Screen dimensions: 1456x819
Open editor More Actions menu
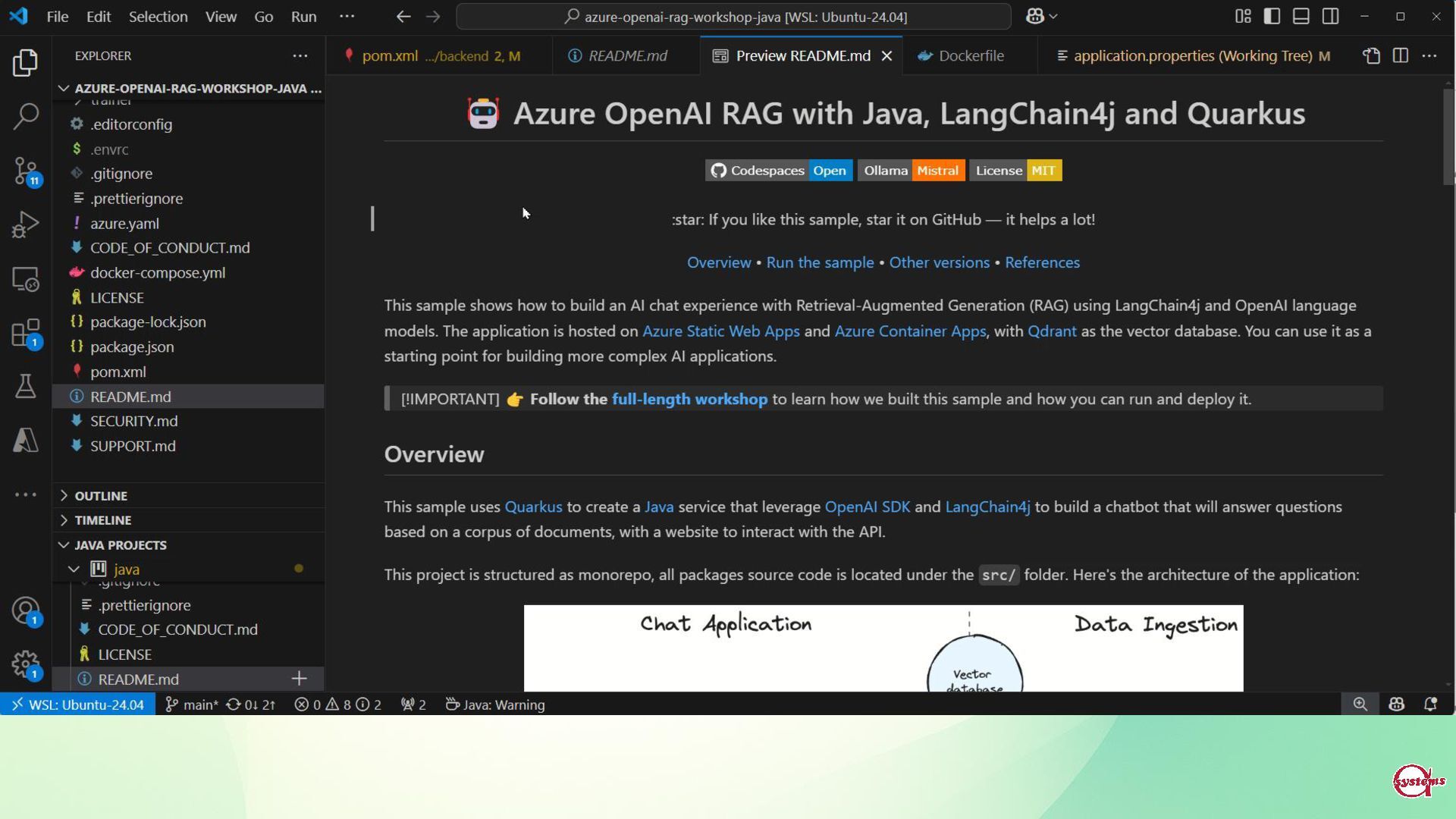tap(1429, 56)
